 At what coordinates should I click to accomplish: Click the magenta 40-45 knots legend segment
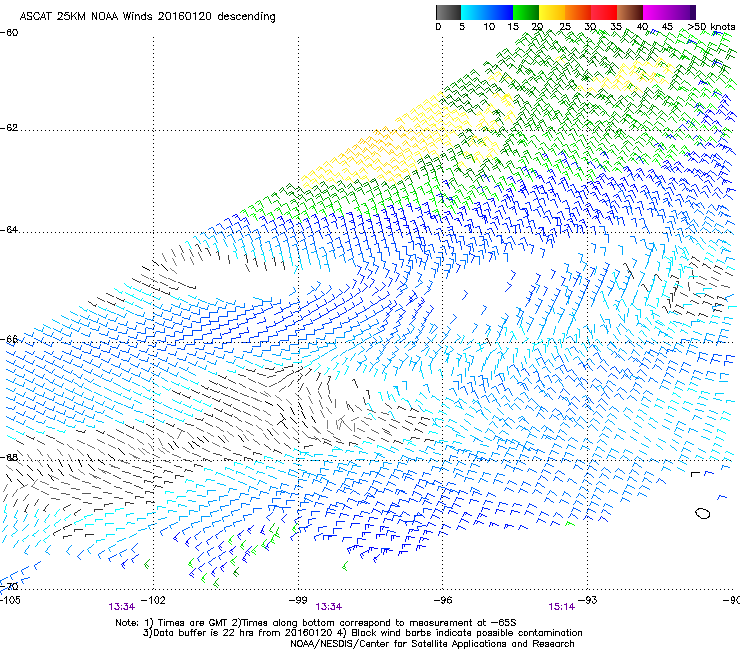656,12
